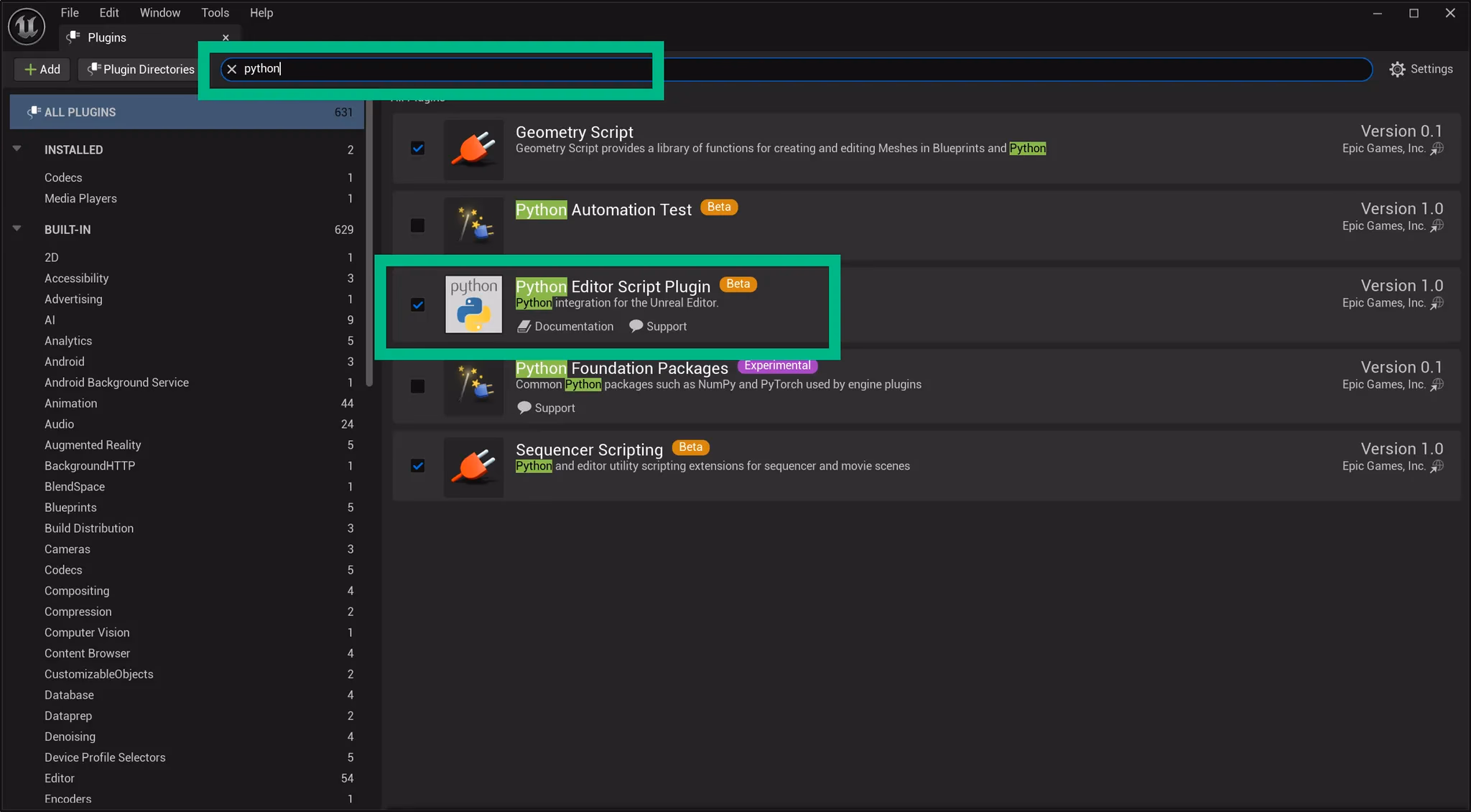The height and width of the screenshot is (812, 1471).
Task: Collapse the INSTALLED category
Action: click(17, 149)
